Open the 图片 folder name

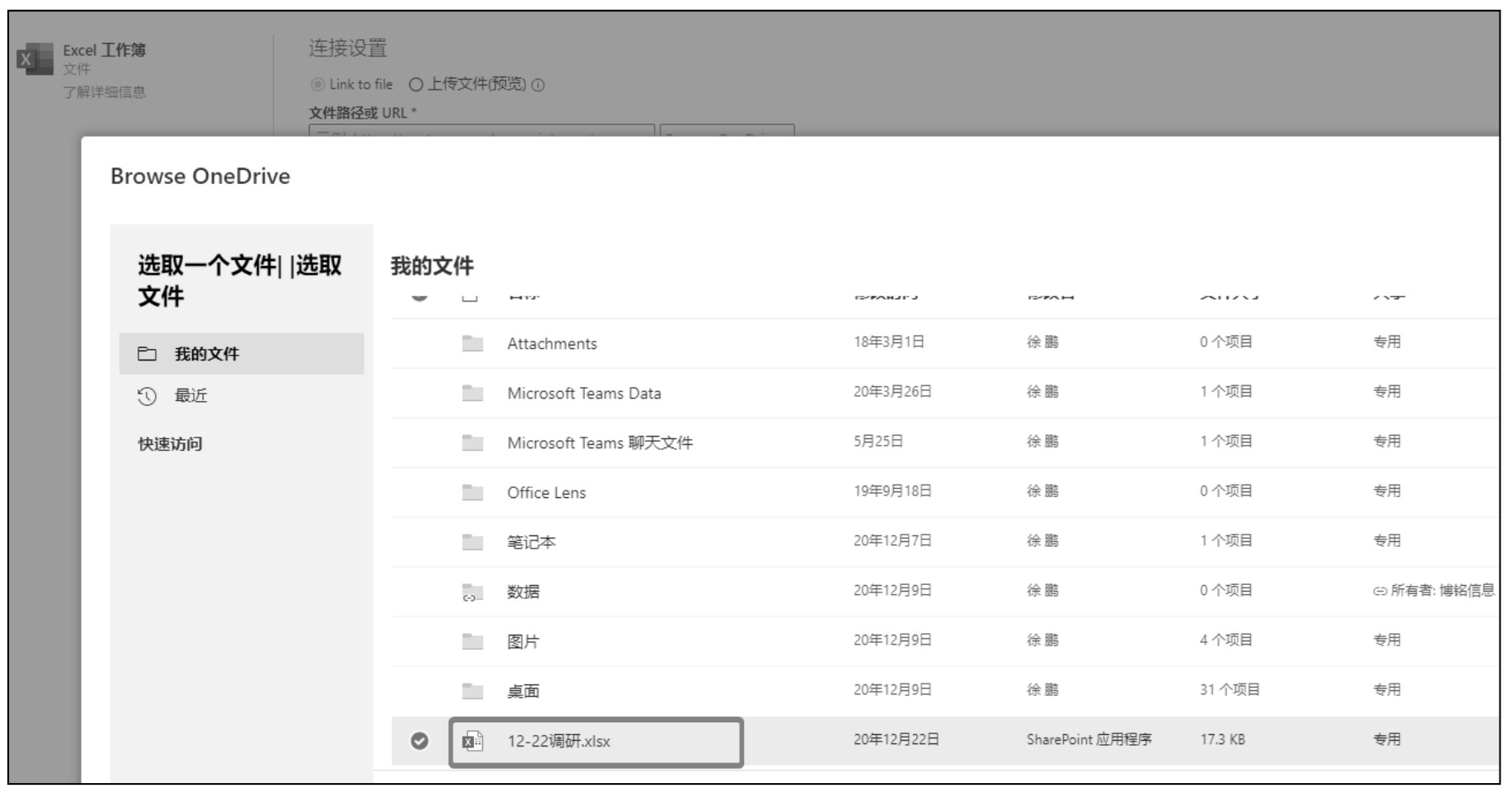coord(523,642)
